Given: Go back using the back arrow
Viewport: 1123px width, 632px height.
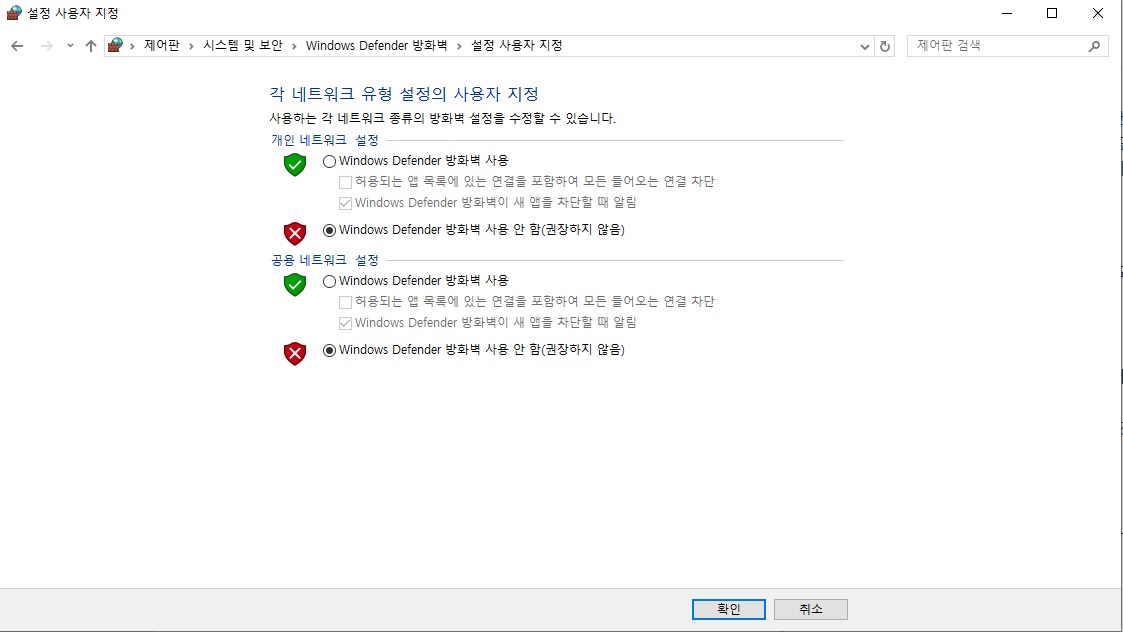Looking at the screenshot, I should tap(17, 46).
